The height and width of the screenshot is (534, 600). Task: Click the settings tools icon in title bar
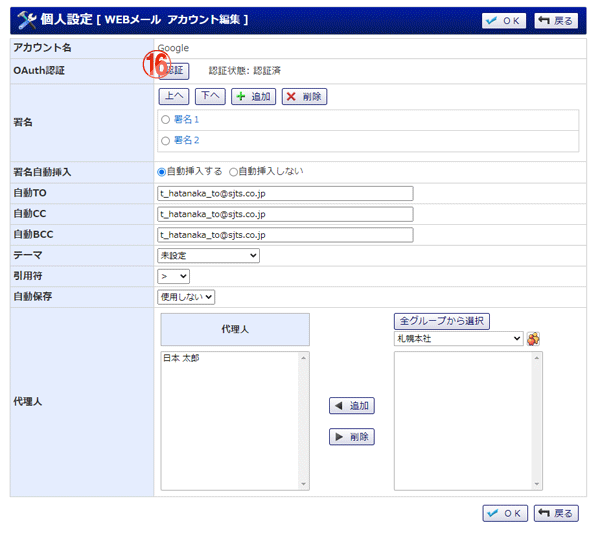click(x=26, y=20)
